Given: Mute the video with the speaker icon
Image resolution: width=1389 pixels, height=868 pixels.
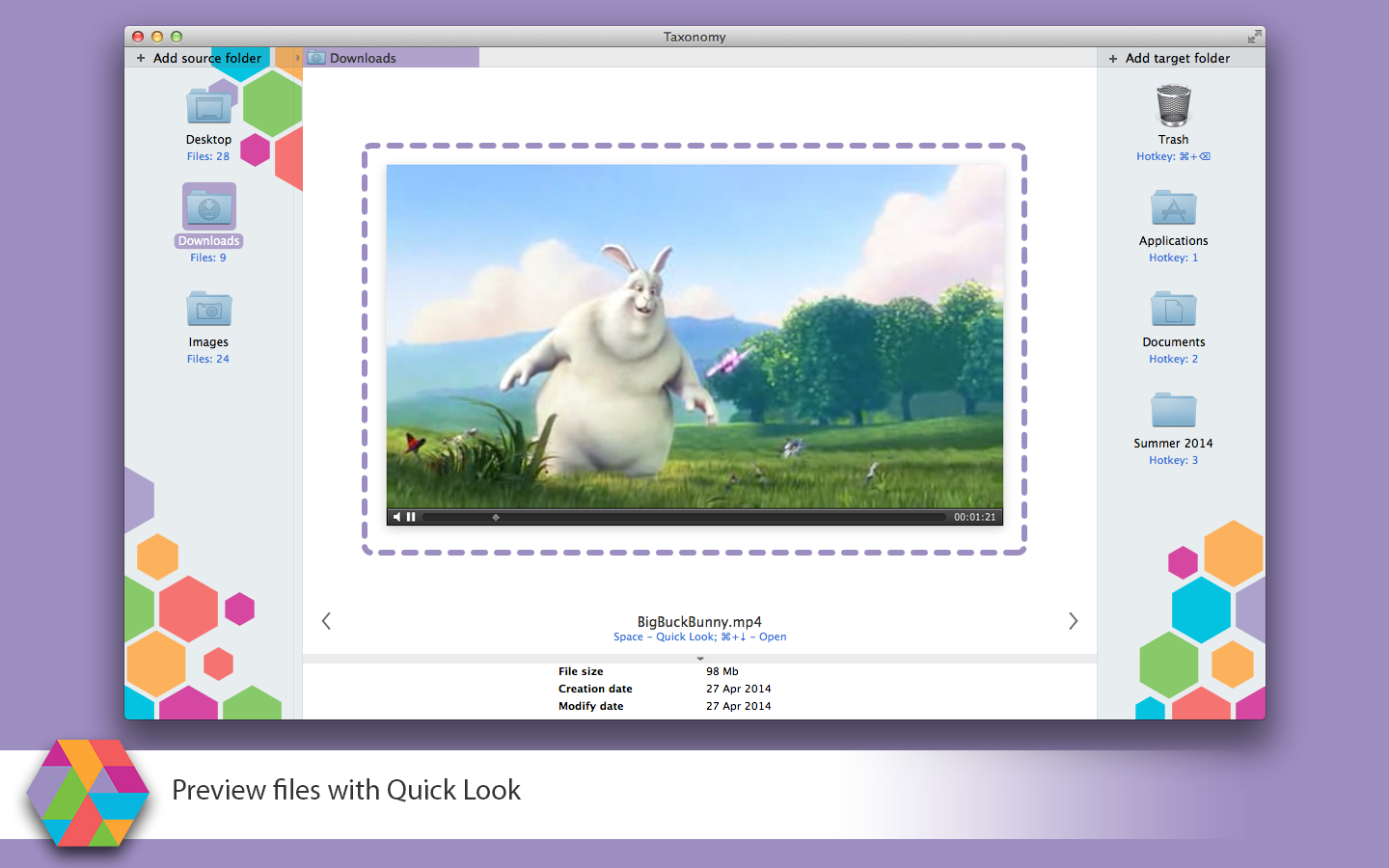Looking at the screenshot, I should [x=396, y=517].
